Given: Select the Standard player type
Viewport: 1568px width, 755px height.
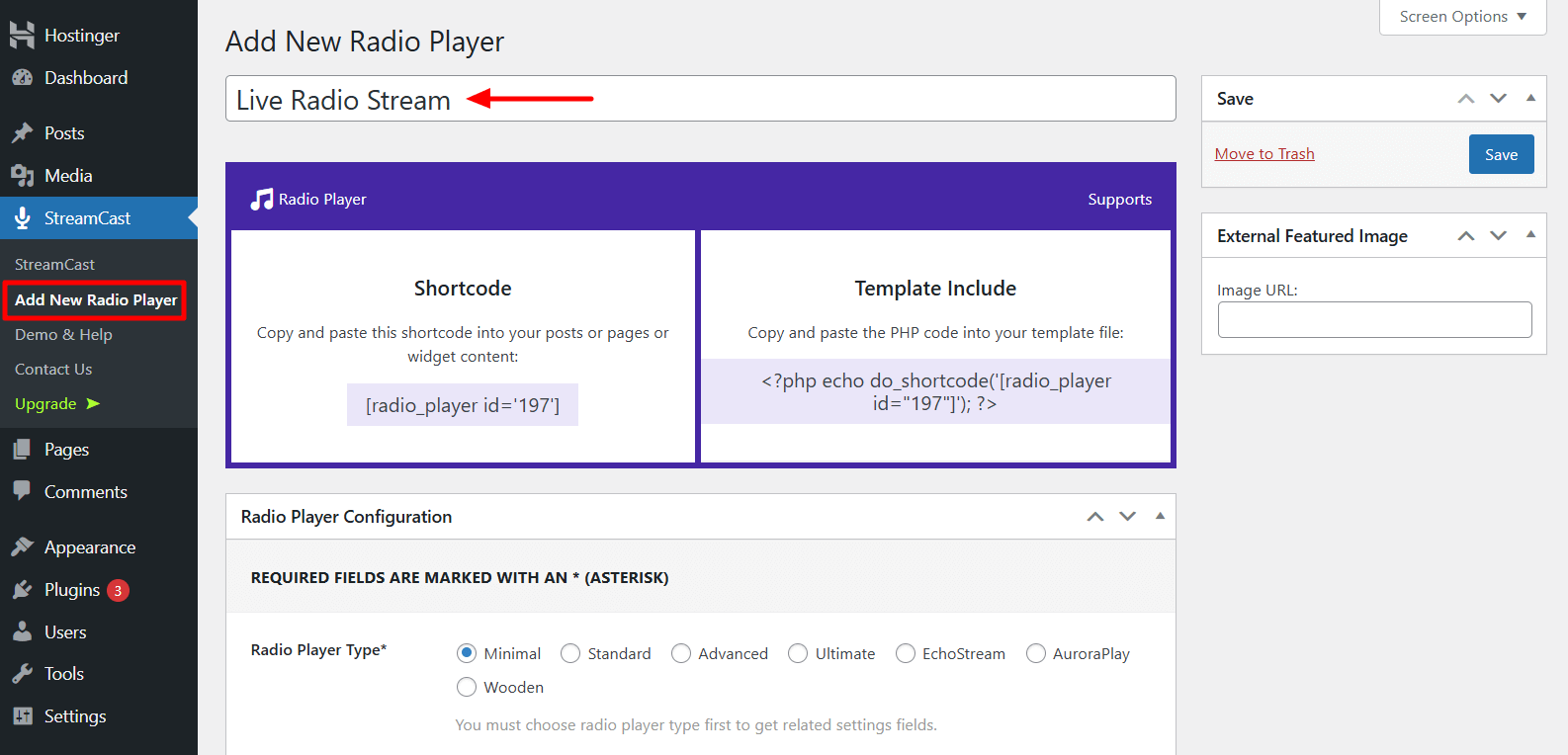Looking at the screenshot, I should point(570,653).
